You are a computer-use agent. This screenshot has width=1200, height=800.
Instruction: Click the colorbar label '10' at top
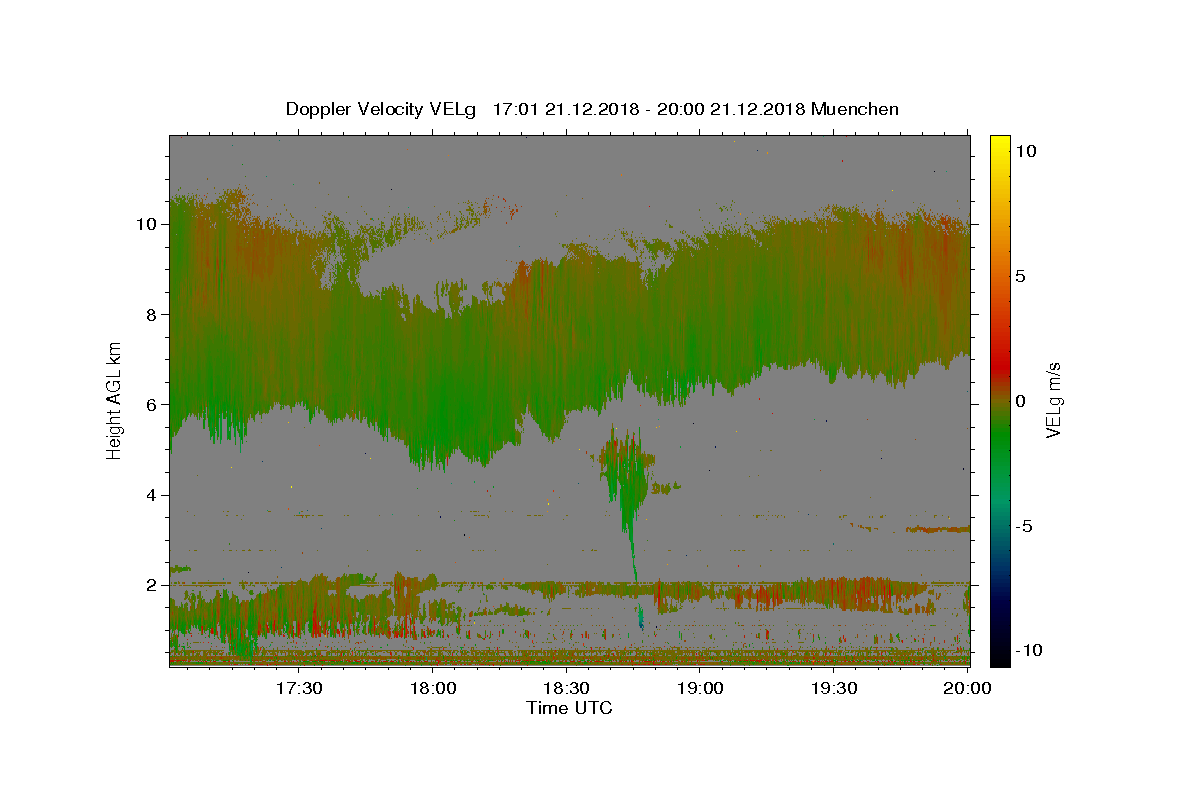[1026, 151]
